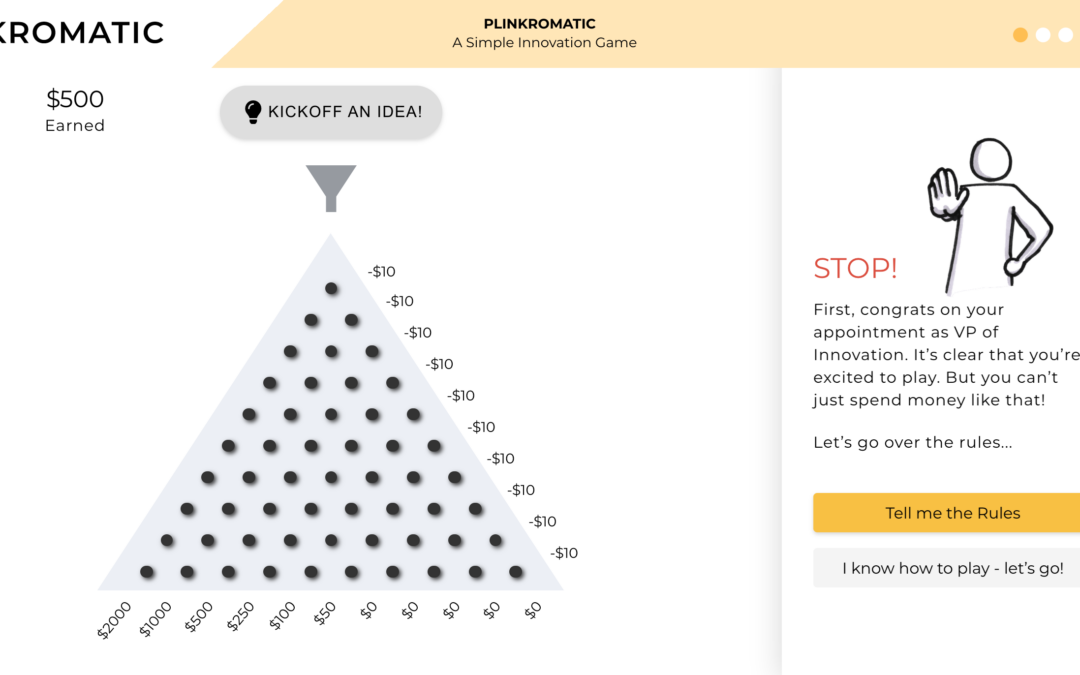Click the gray funnel icon

331,187
